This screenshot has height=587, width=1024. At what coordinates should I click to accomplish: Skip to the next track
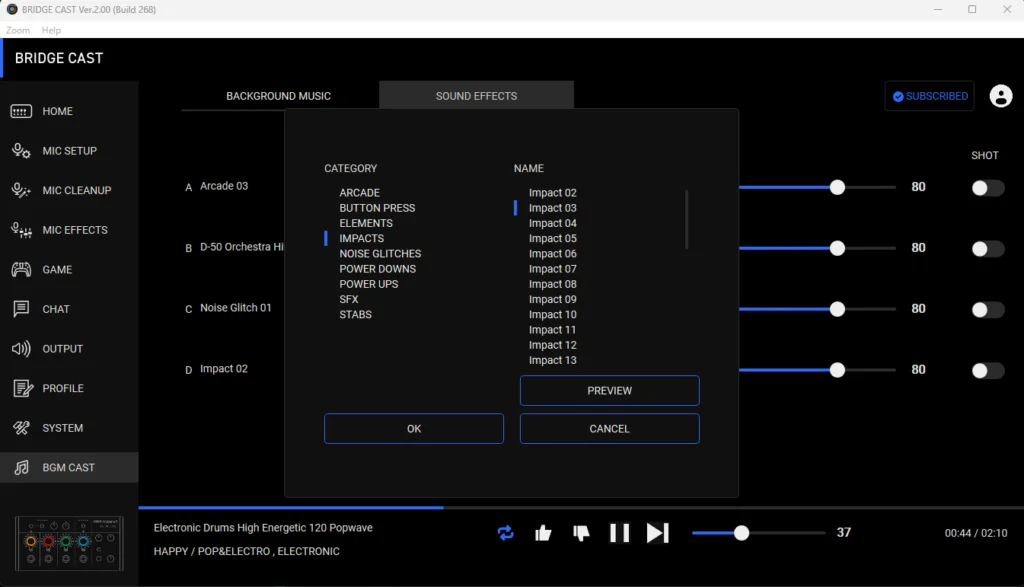657,533
